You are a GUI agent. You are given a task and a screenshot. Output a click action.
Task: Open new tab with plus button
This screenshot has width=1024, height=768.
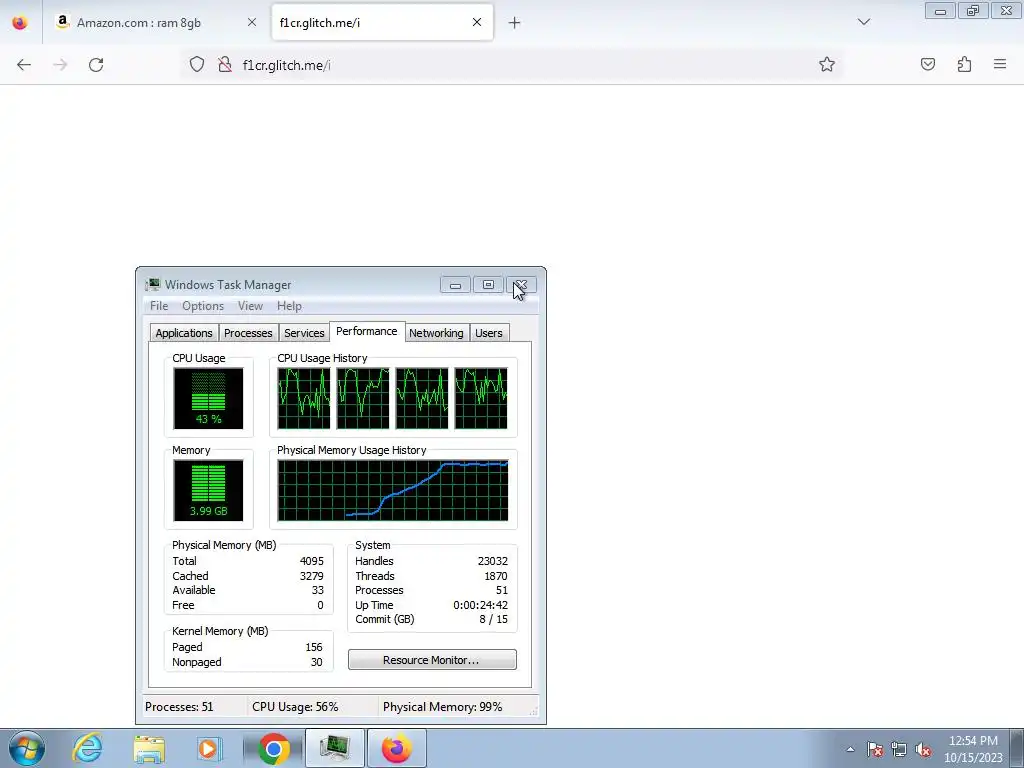click(515, 23)
